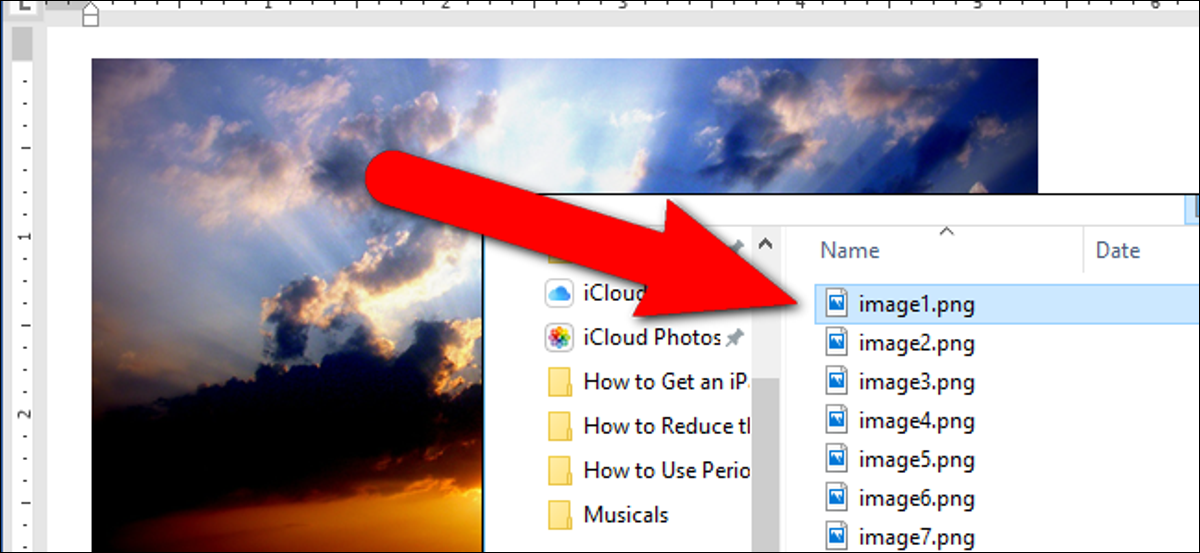Sort files by the Date column
Viewport: 1200px width, 553px height.
tap(1118, 250)
